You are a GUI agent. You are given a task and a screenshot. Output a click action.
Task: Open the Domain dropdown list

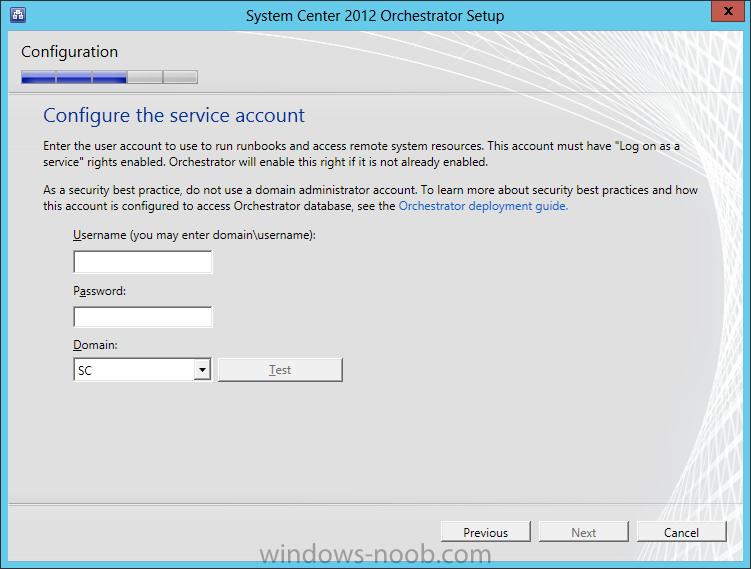click(x=203, y=370)
